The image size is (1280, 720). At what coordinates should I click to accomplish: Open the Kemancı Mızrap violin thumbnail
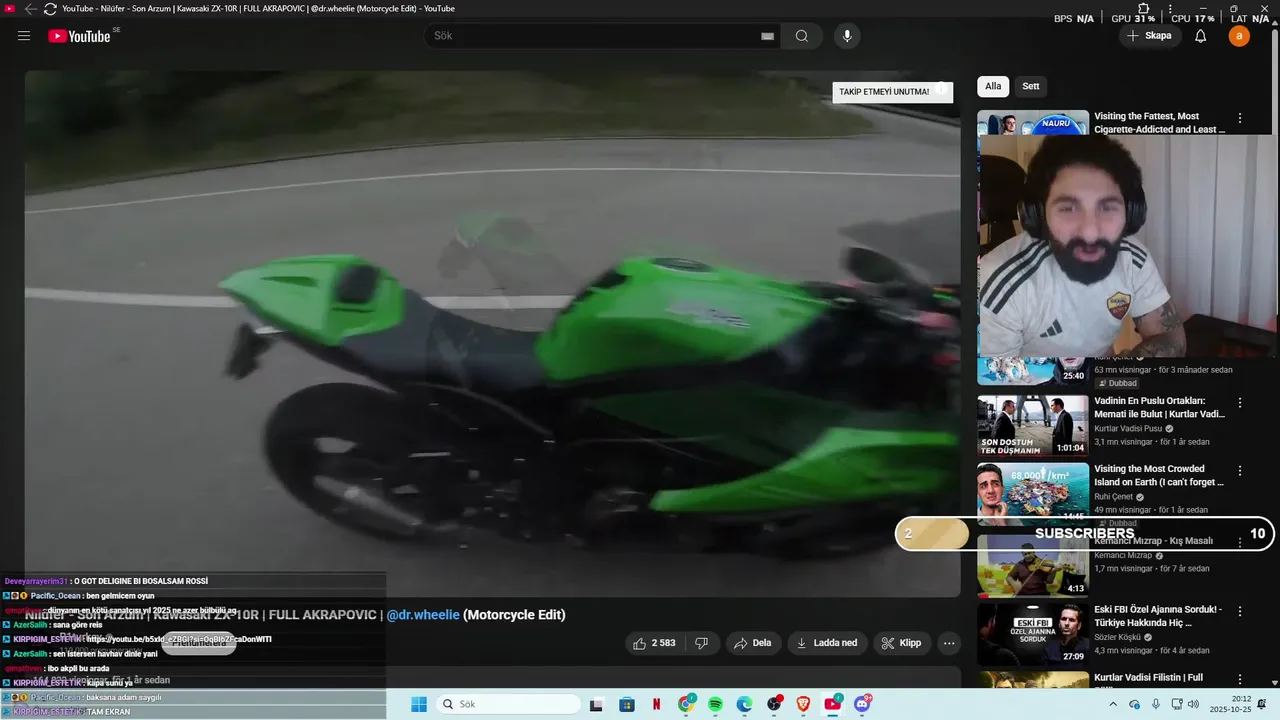(1033, 568)
